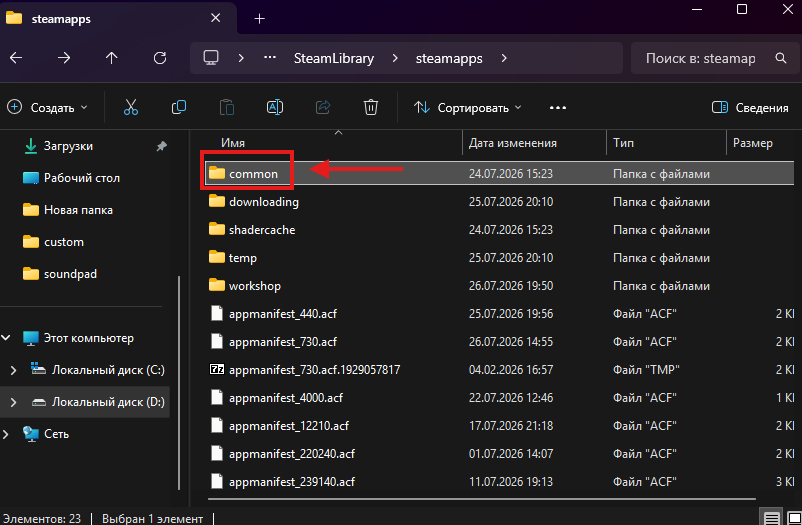Select the shadercache folder

coord(501,230)
